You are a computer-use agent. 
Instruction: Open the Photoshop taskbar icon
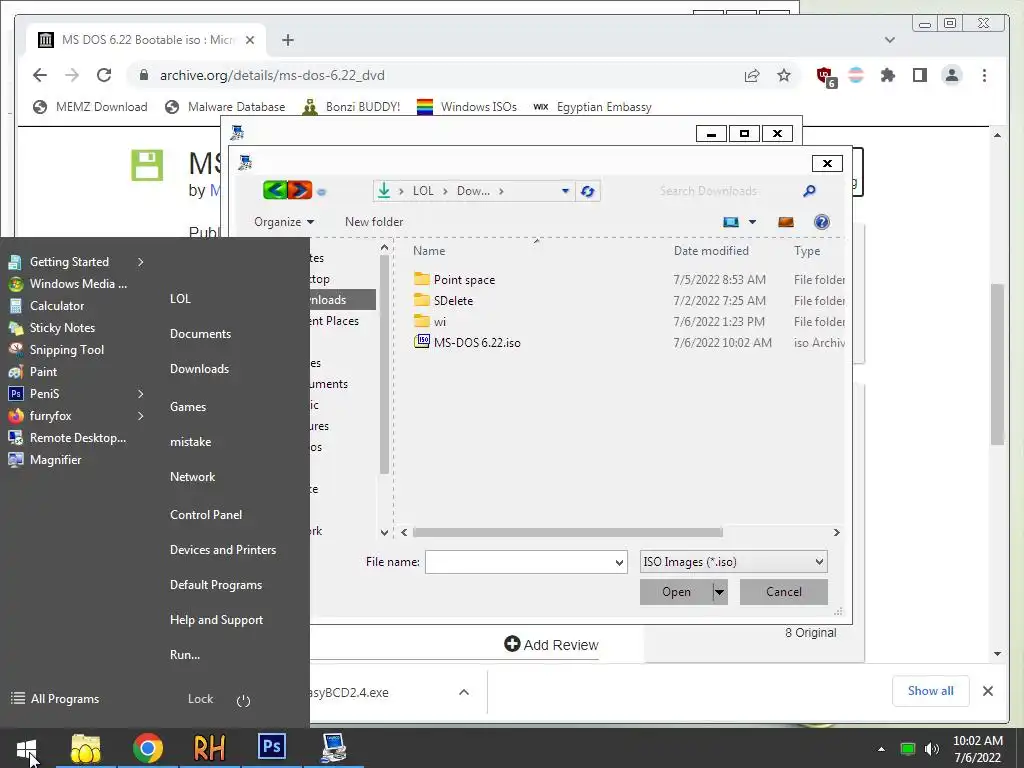pyautogui.click(x=272, y=746)
